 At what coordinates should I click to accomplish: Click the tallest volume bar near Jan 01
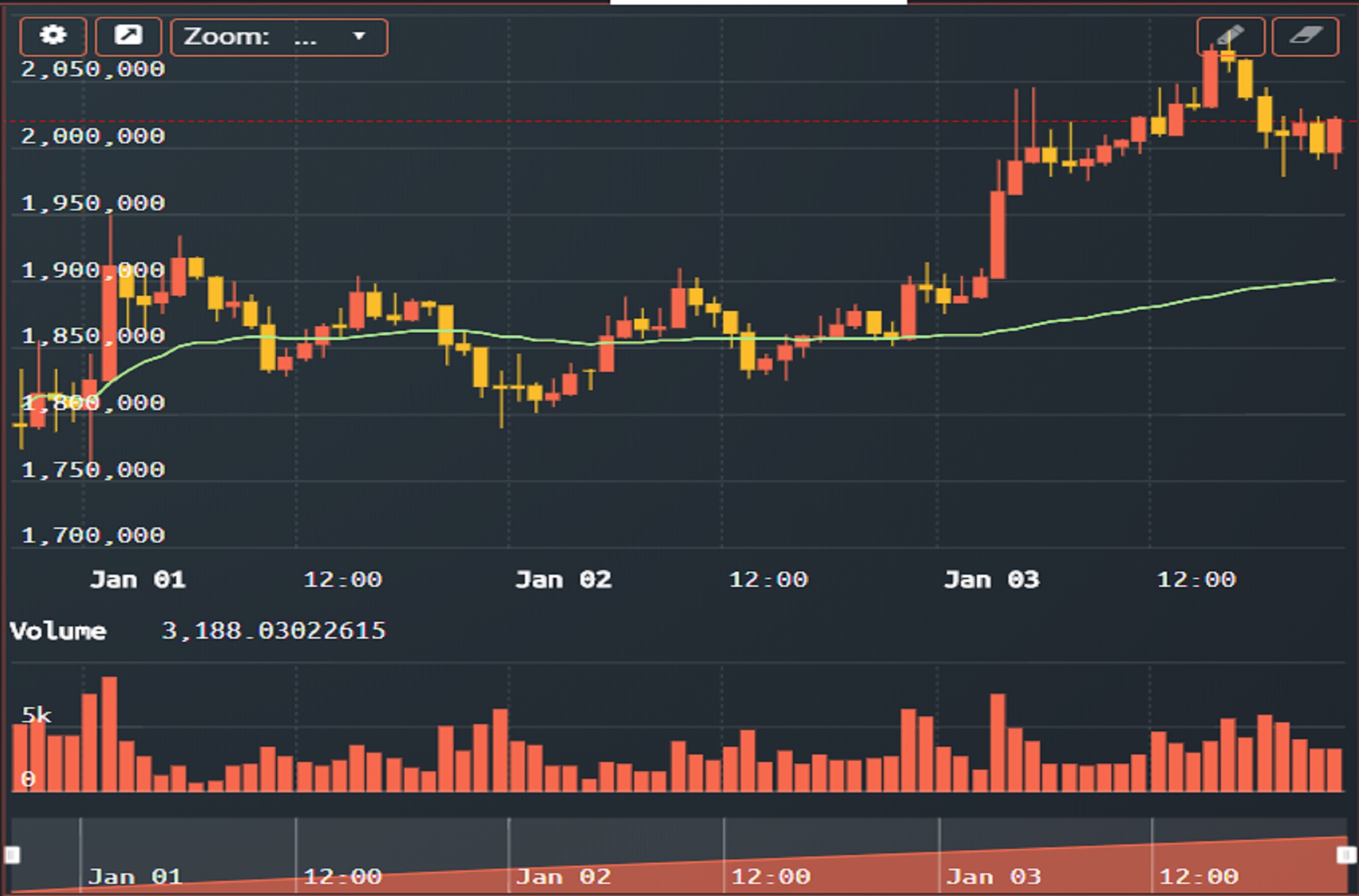point(109,734)
